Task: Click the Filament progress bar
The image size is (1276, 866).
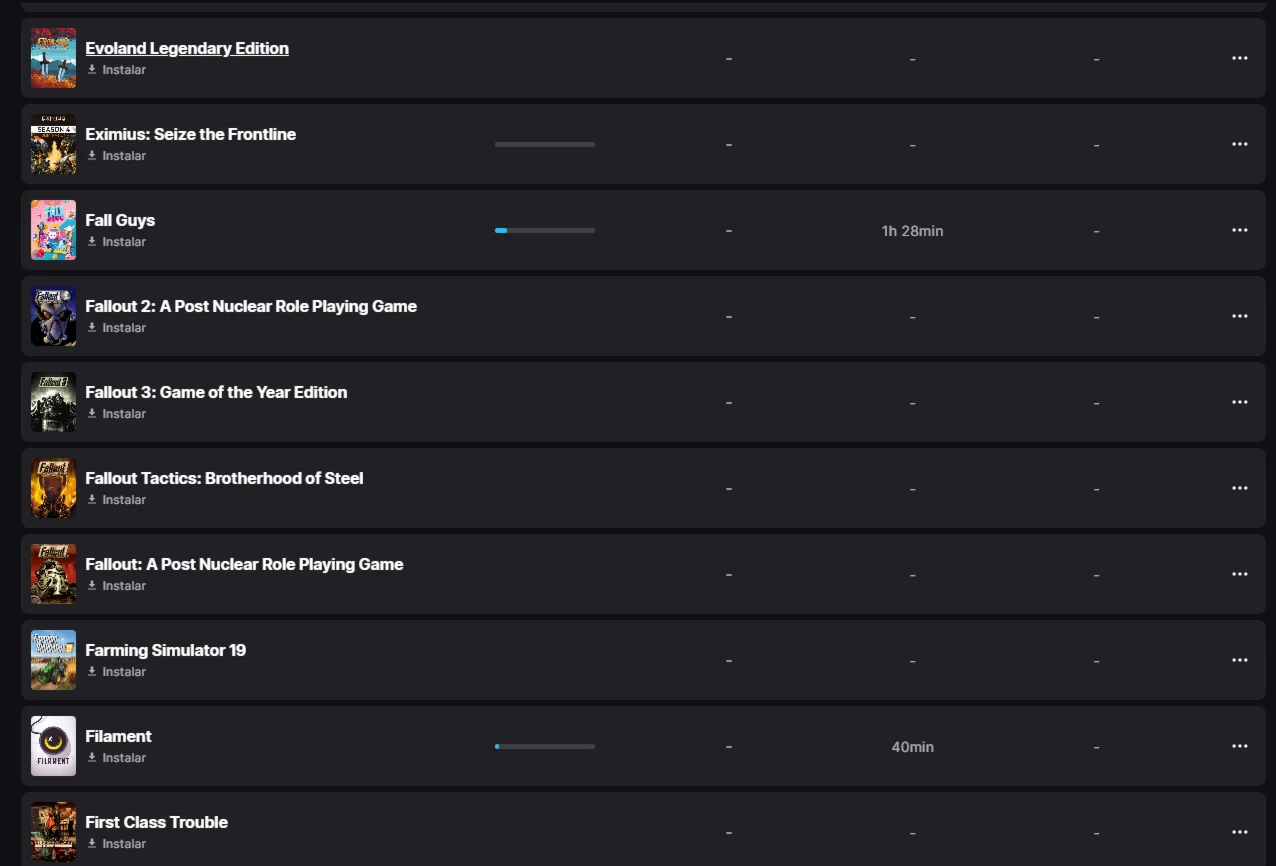Action: click(545, 746)
